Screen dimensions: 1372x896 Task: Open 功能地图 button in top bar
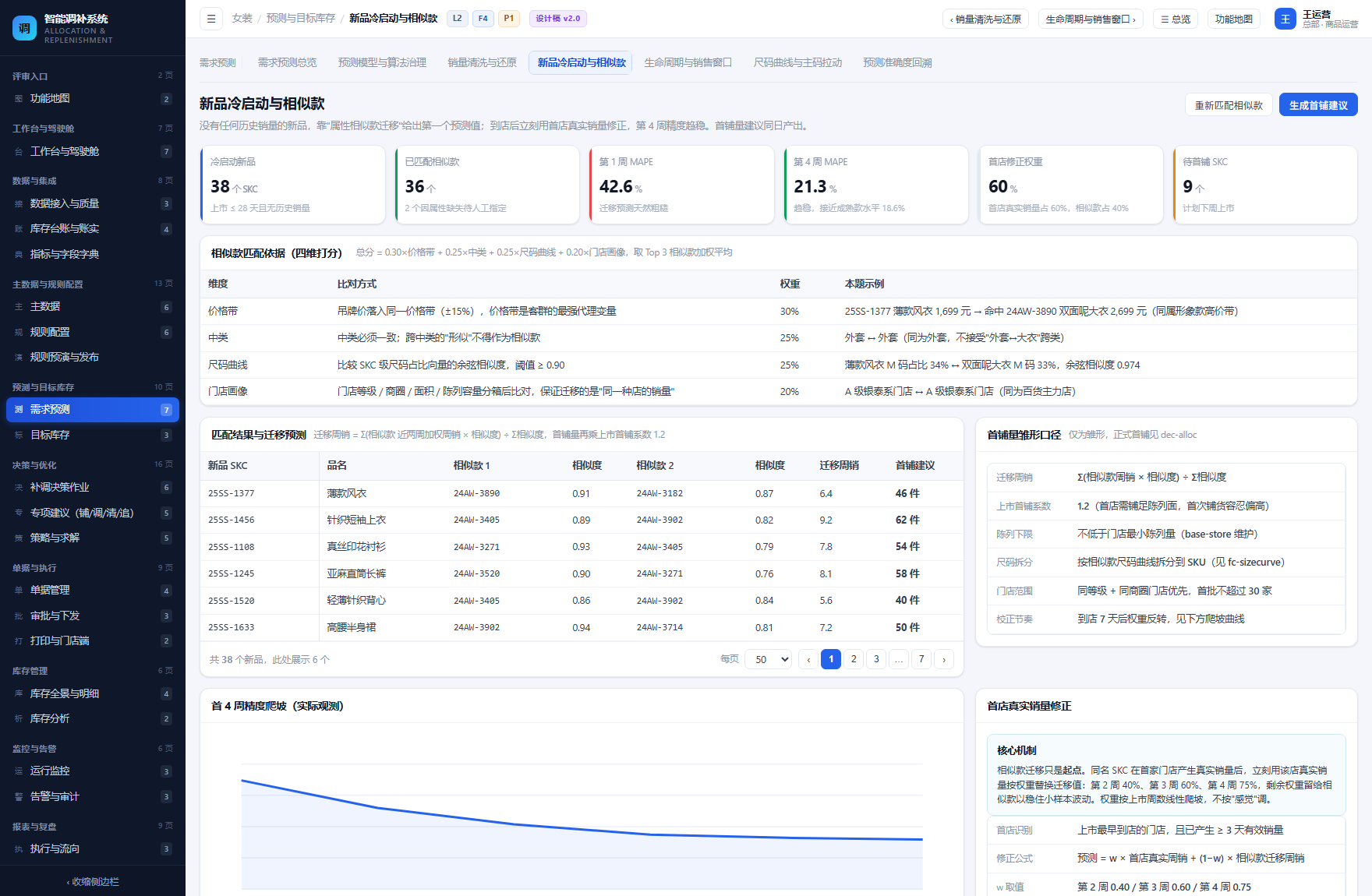(x=1234, y=19)
